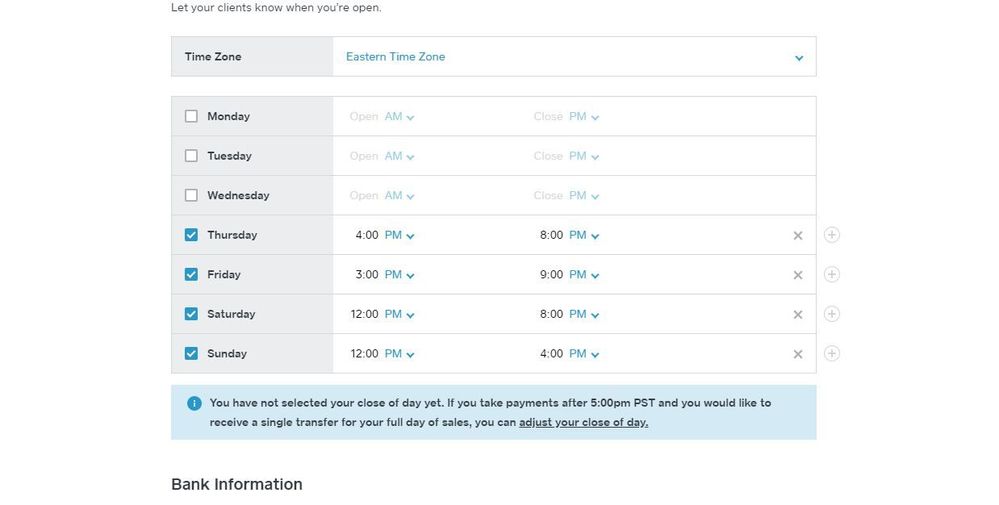Image resolution: width=999 pixels, height=505 pixels.
Task: Remove Sunday hours with the X icon
Action: (798, 354)
